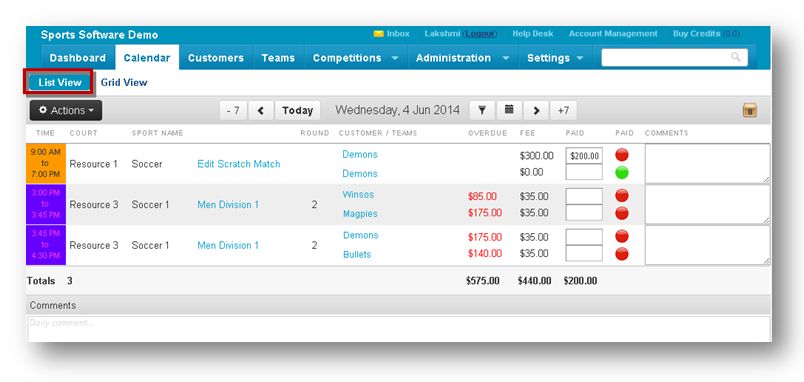The image size is (804, 382).
Task: Switch to Grid View
Action: pos(124,83)
